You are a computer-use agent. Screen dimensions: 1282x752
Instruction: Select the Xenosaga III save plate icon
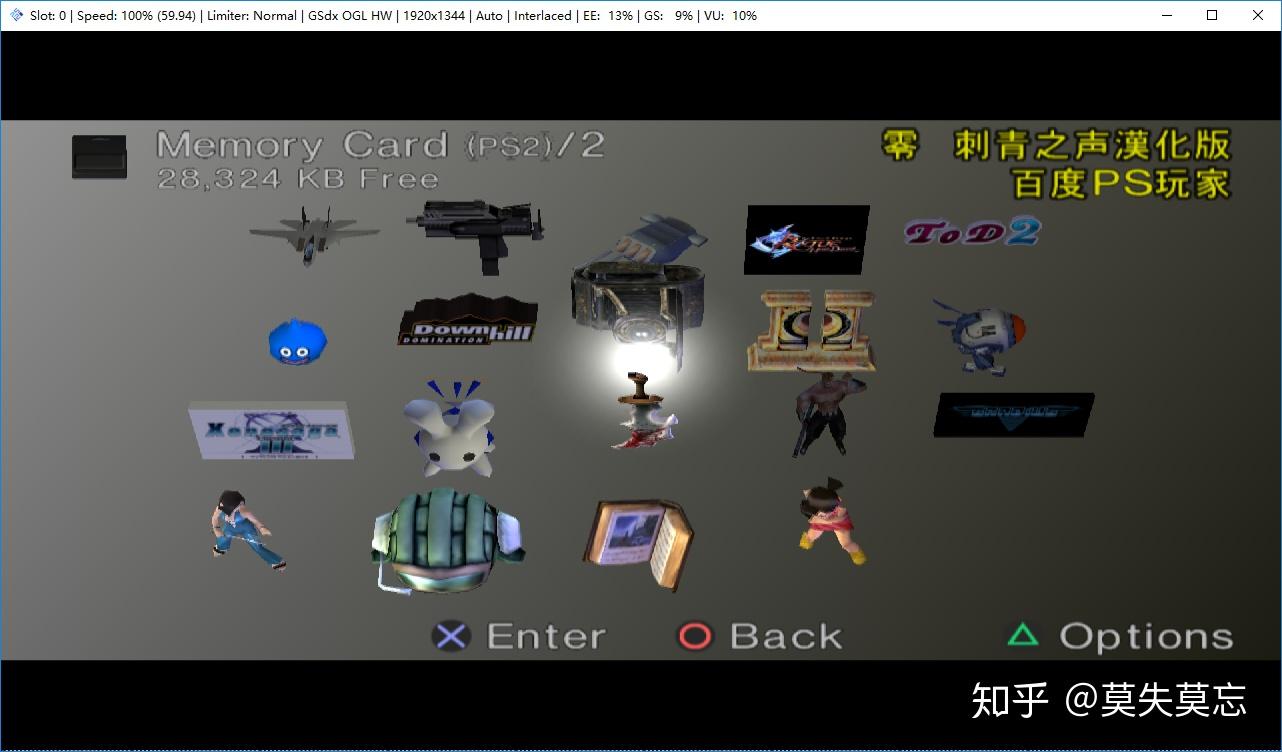click(x=270, y=431)
